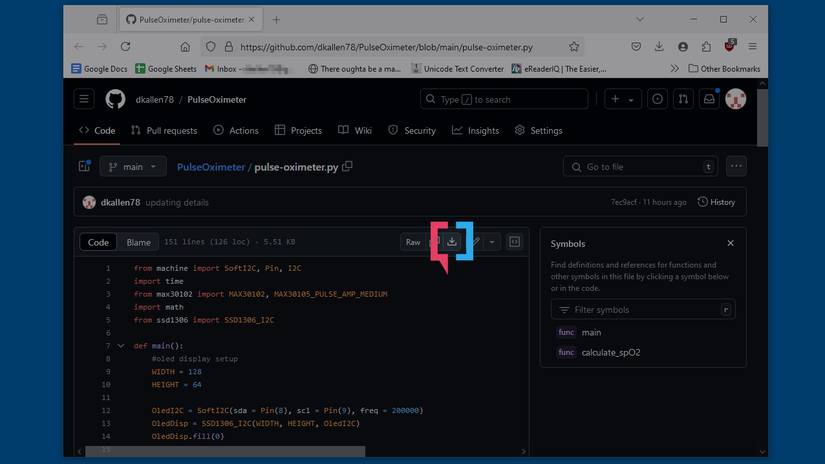The height and width of the screenshot is (464, 825).
Task: Open dkallen78 owner link in header
Action: [155, 99]
